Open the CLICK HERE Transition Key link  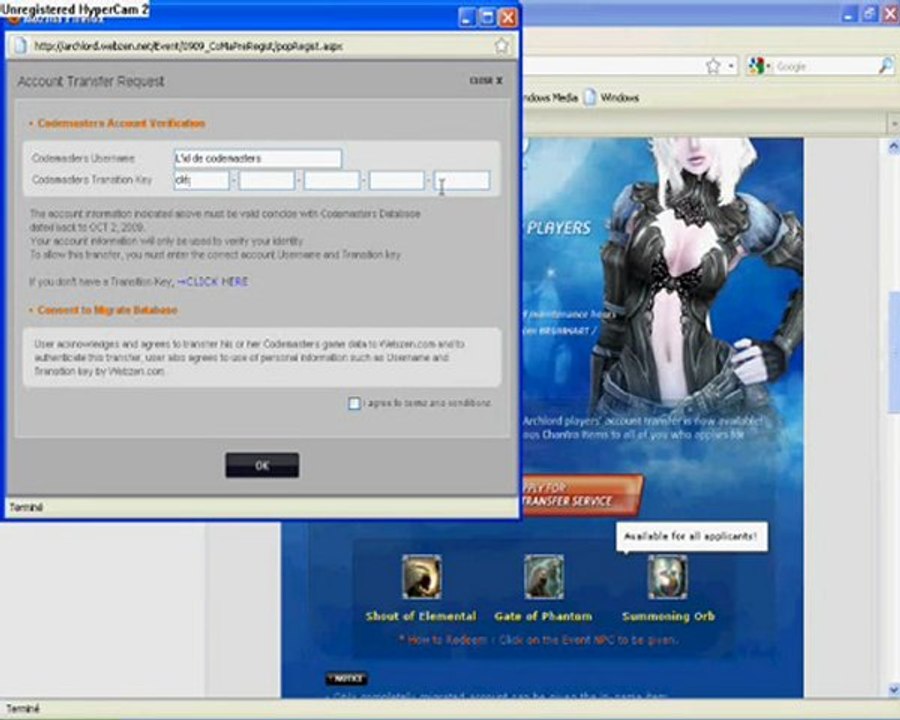[213, 282]
